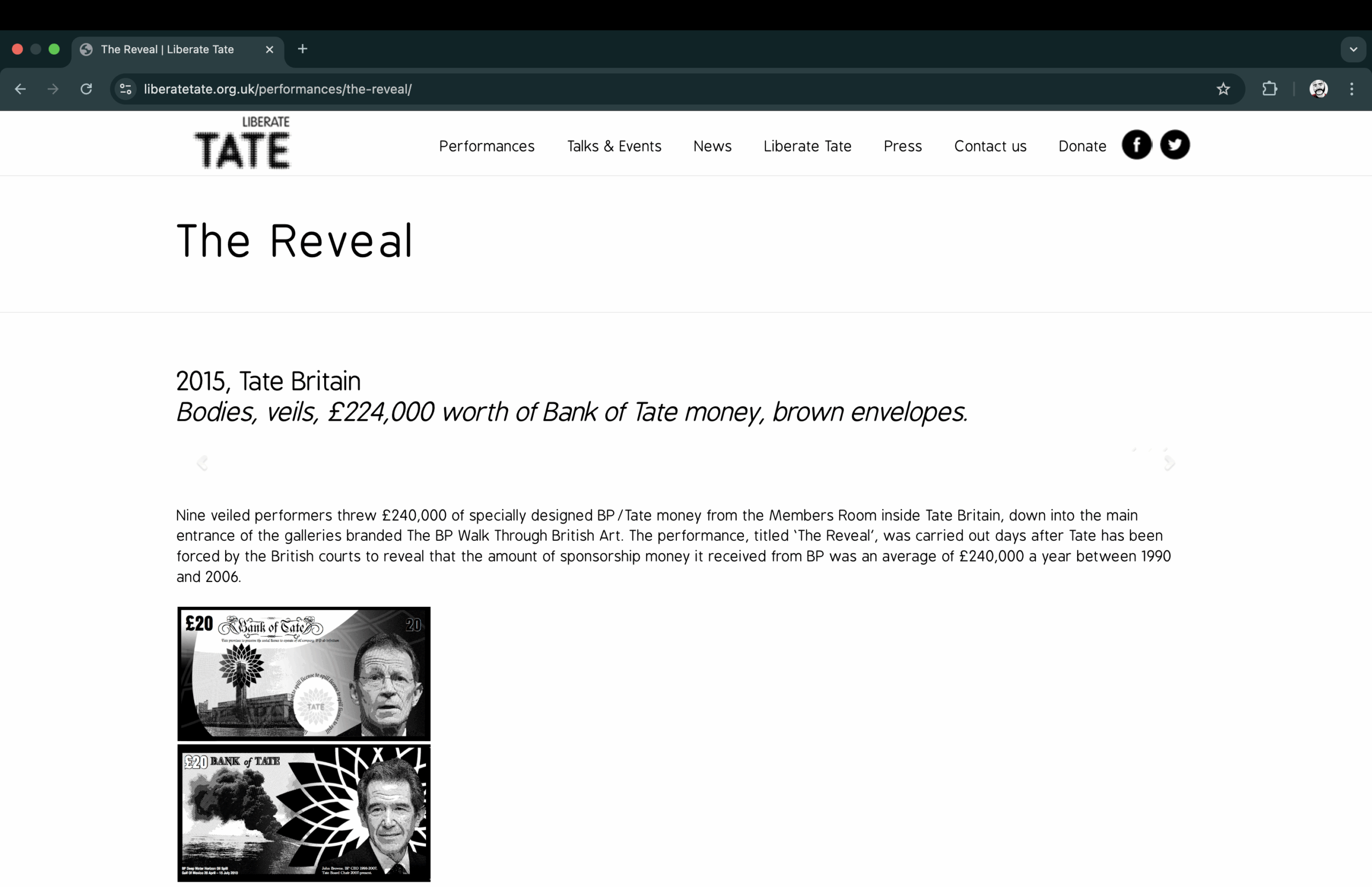1372x887 pixels.
Task: Reload the page
Action: coord(86,89)
